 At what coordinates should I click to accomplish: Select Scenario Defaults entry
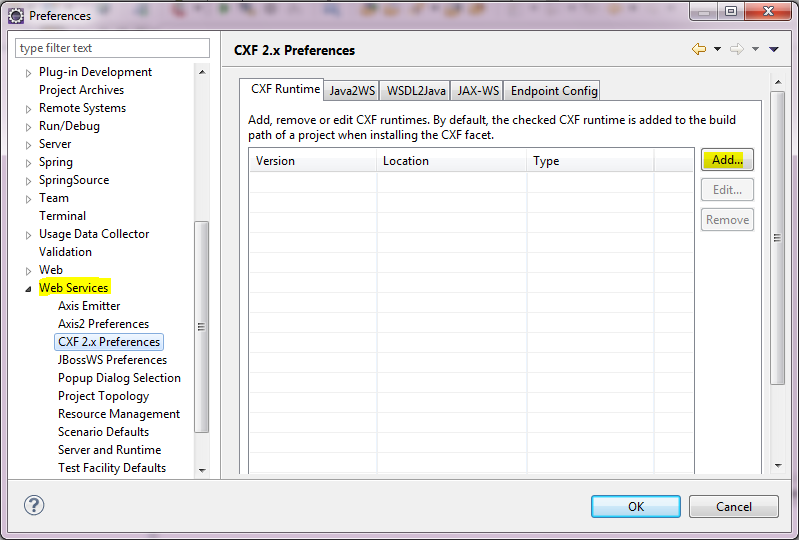click(103, 431)
